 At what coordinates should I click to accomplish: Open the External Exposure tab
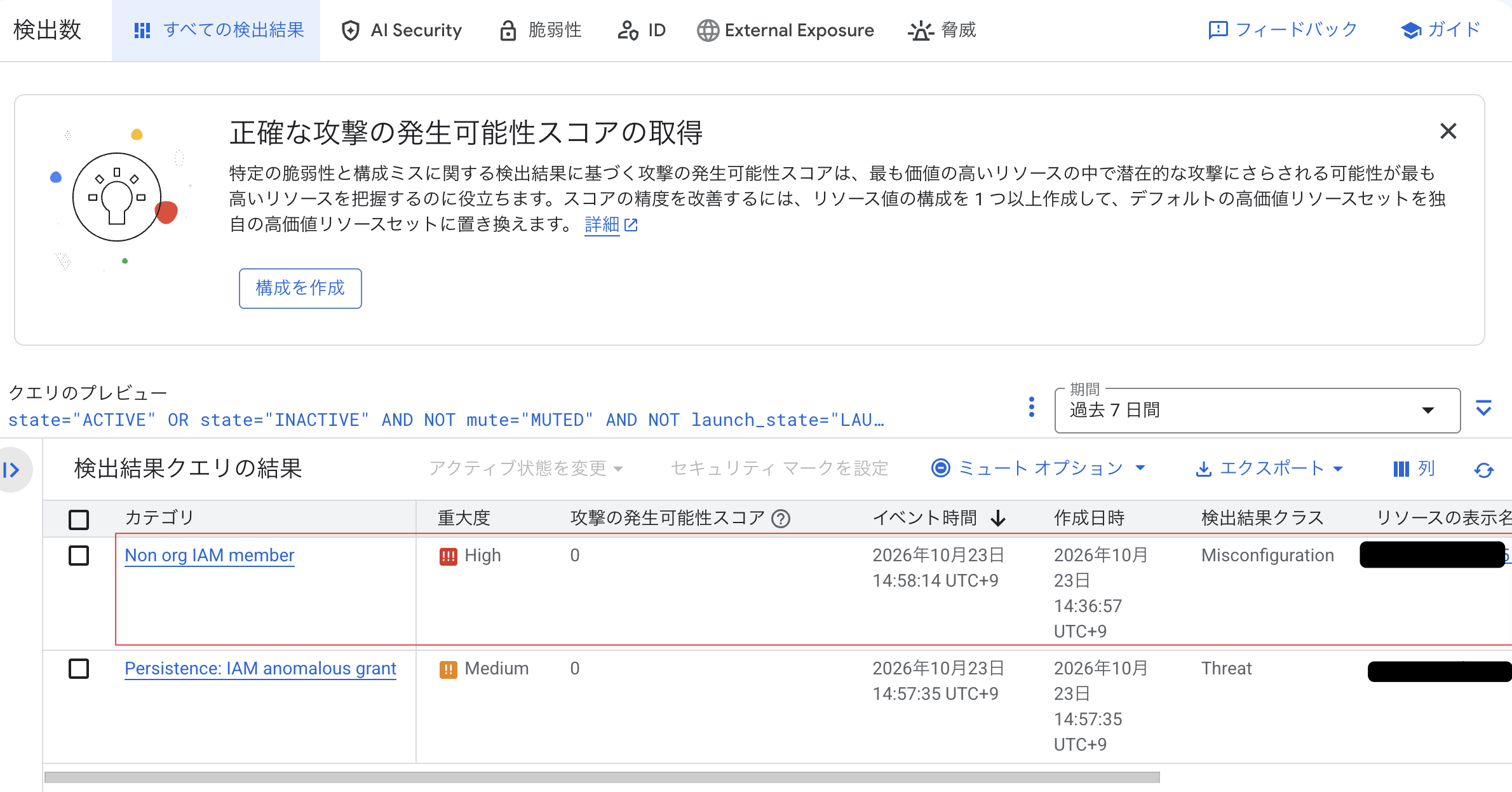[785, 31]
